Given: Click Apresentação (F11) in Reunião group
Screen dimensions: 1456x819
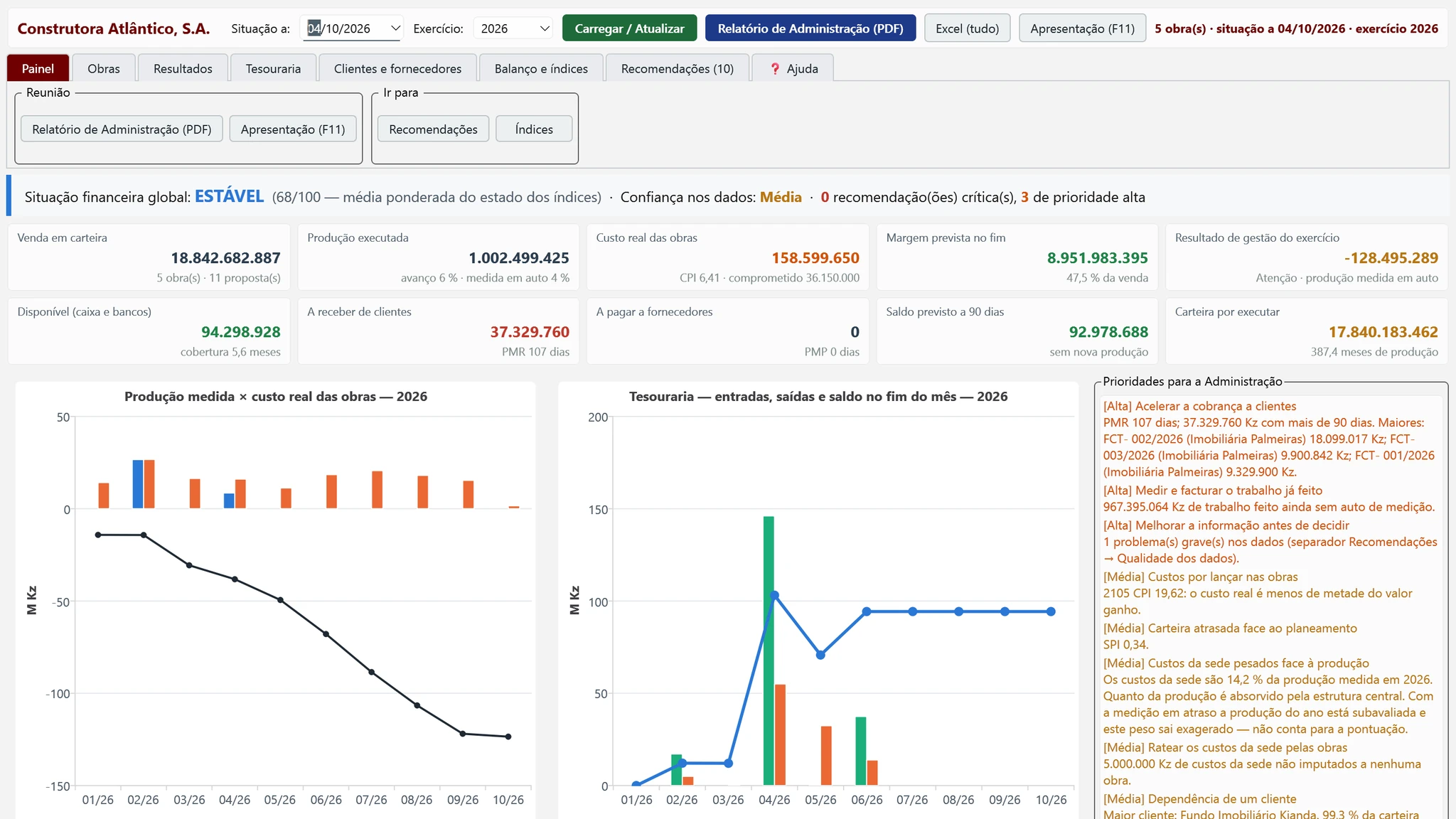Looking at the screenshot, I should coord(293,129).
